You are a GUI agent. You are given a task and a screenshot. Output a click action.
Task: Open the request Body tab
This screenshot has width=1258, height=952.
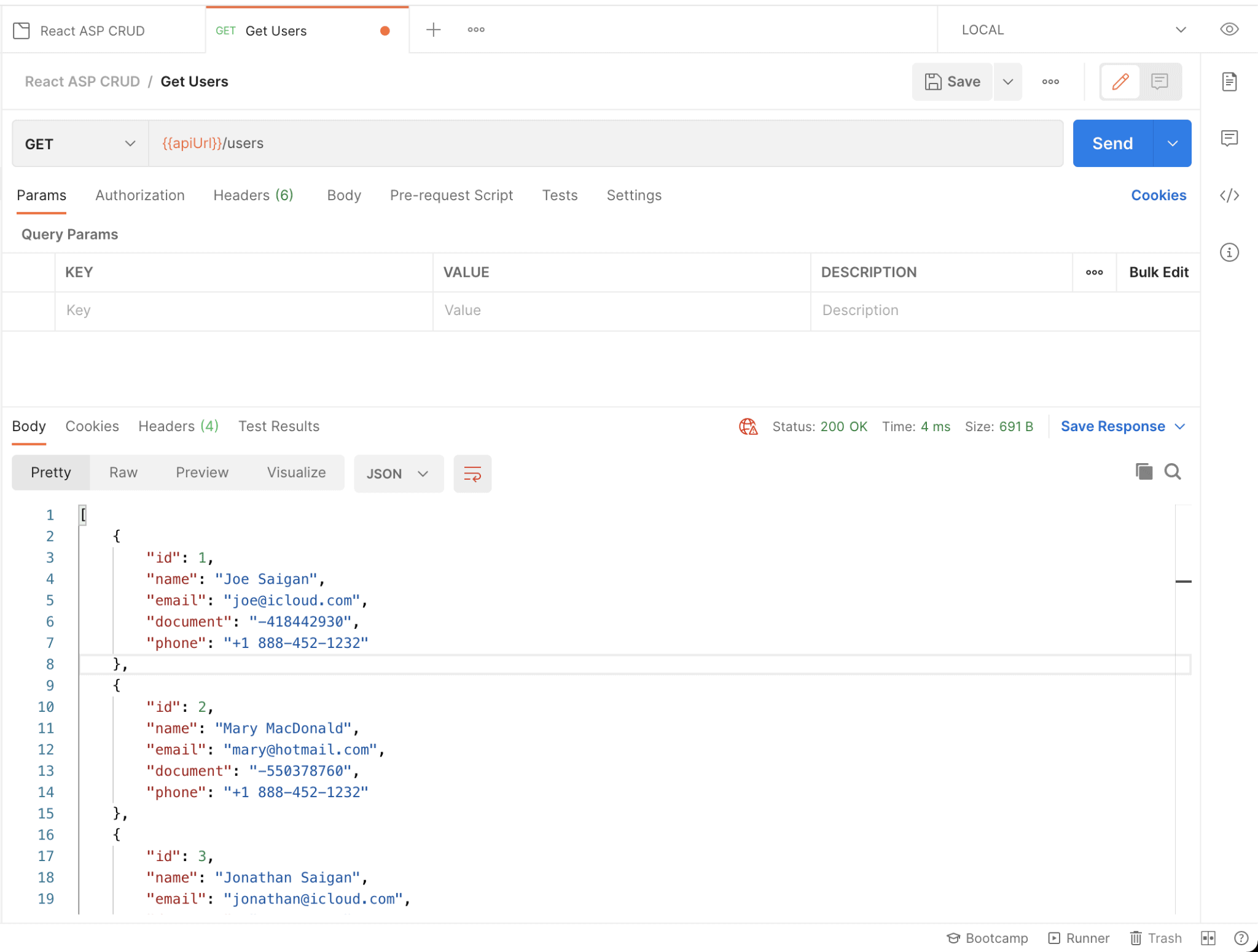(344, 195)
